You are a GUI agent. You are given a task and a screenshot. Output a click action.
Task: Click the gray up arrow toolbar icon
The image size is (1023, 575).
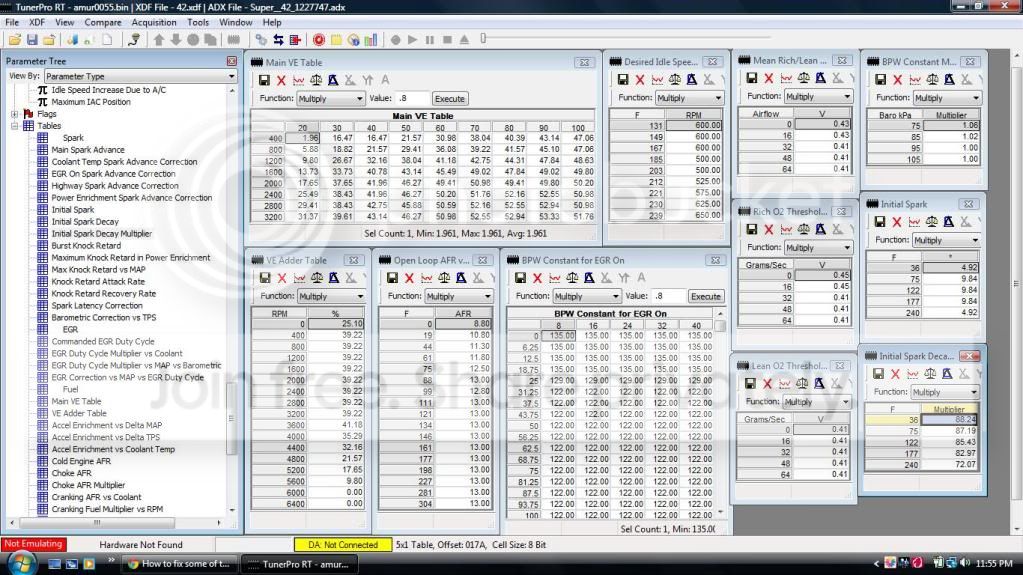(x=159, y=40)
